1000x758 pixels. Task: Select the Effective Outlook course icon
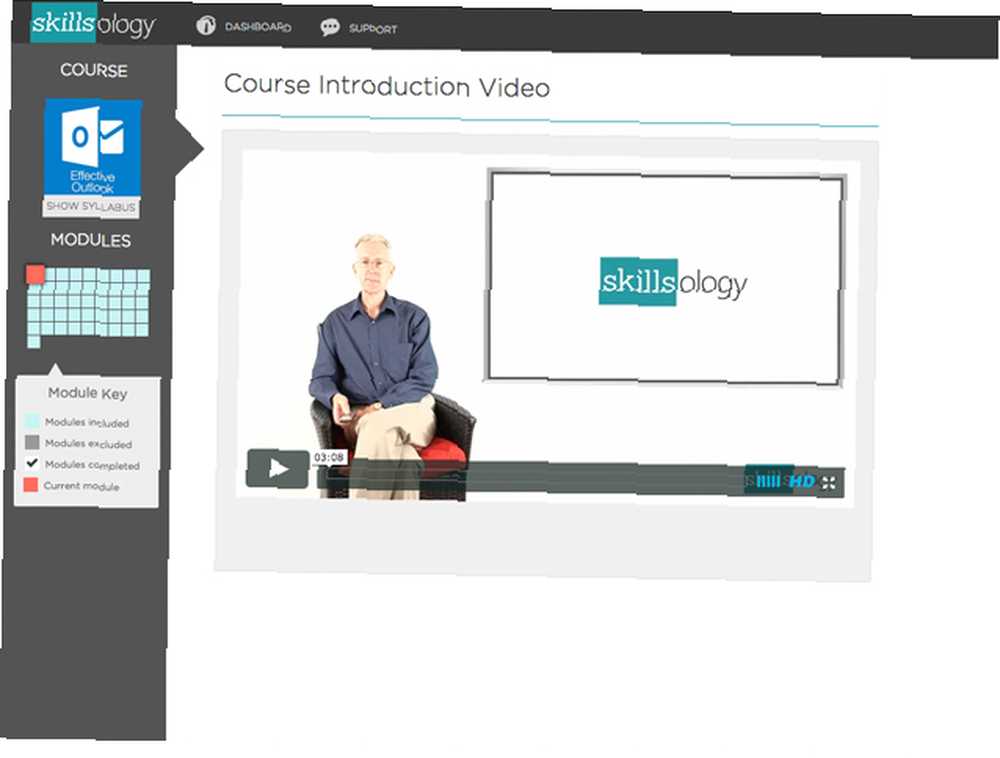coord(93,147)
